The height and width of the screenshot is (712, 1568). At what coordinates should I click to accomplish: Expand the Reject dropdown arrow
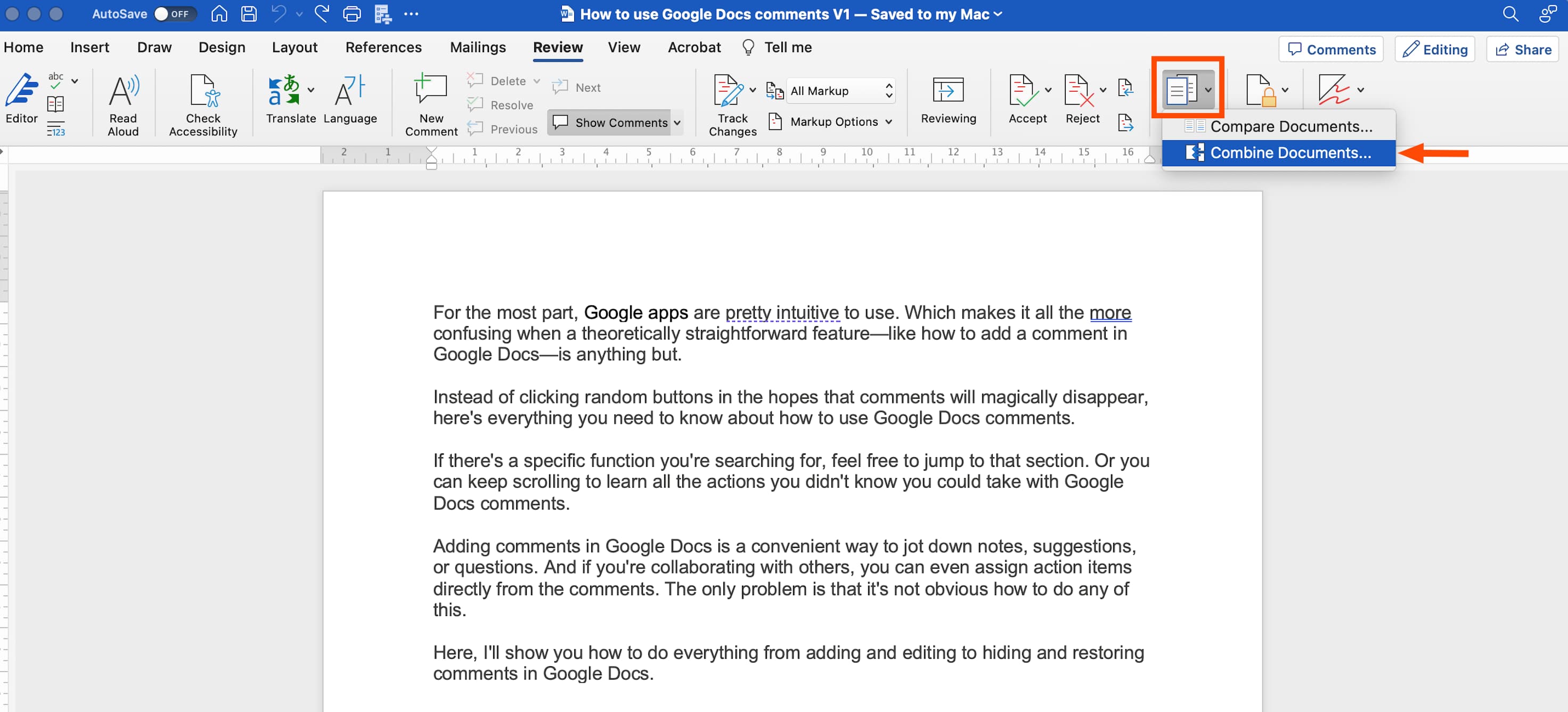point(1102,90)
